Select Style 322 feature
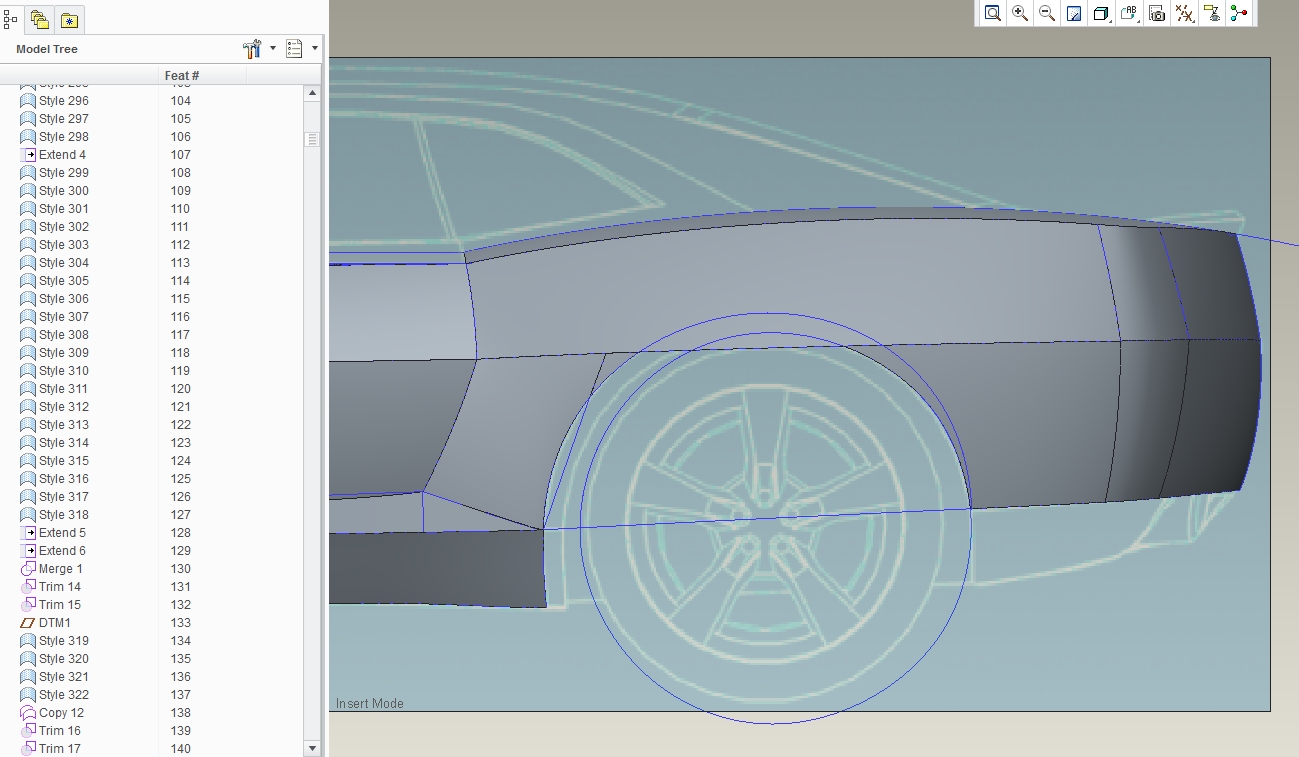The width and height of the screenshot is (1299, 757). coord(64,695)
